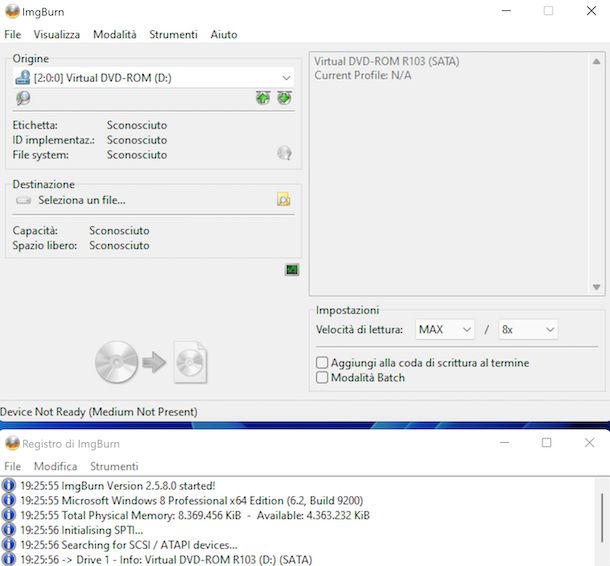
Task: Open File menu in the Registro window
Action: [12, 466]
